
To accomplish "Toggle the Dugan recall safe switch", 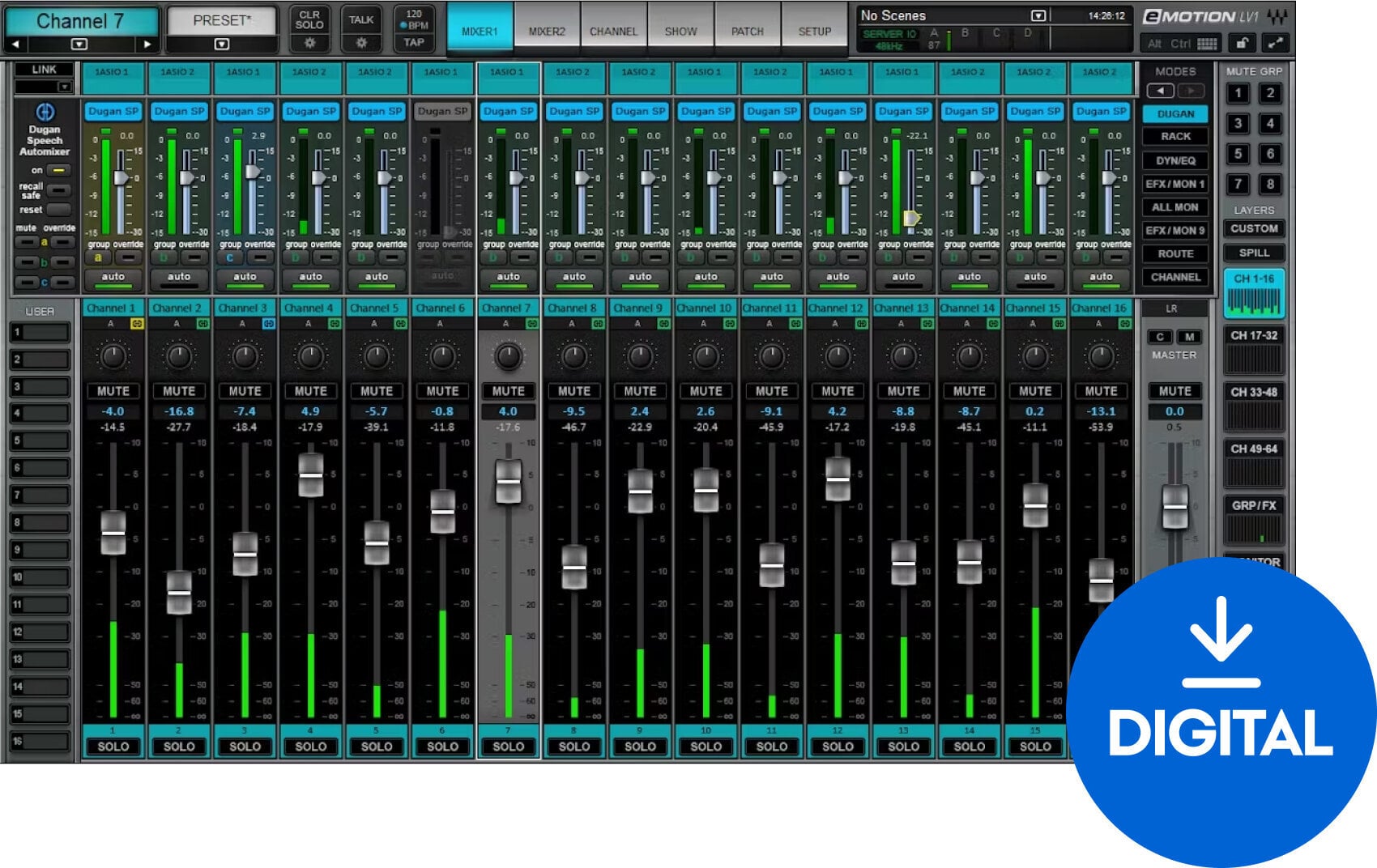I will pyautogui.click(x=58, y=190).
